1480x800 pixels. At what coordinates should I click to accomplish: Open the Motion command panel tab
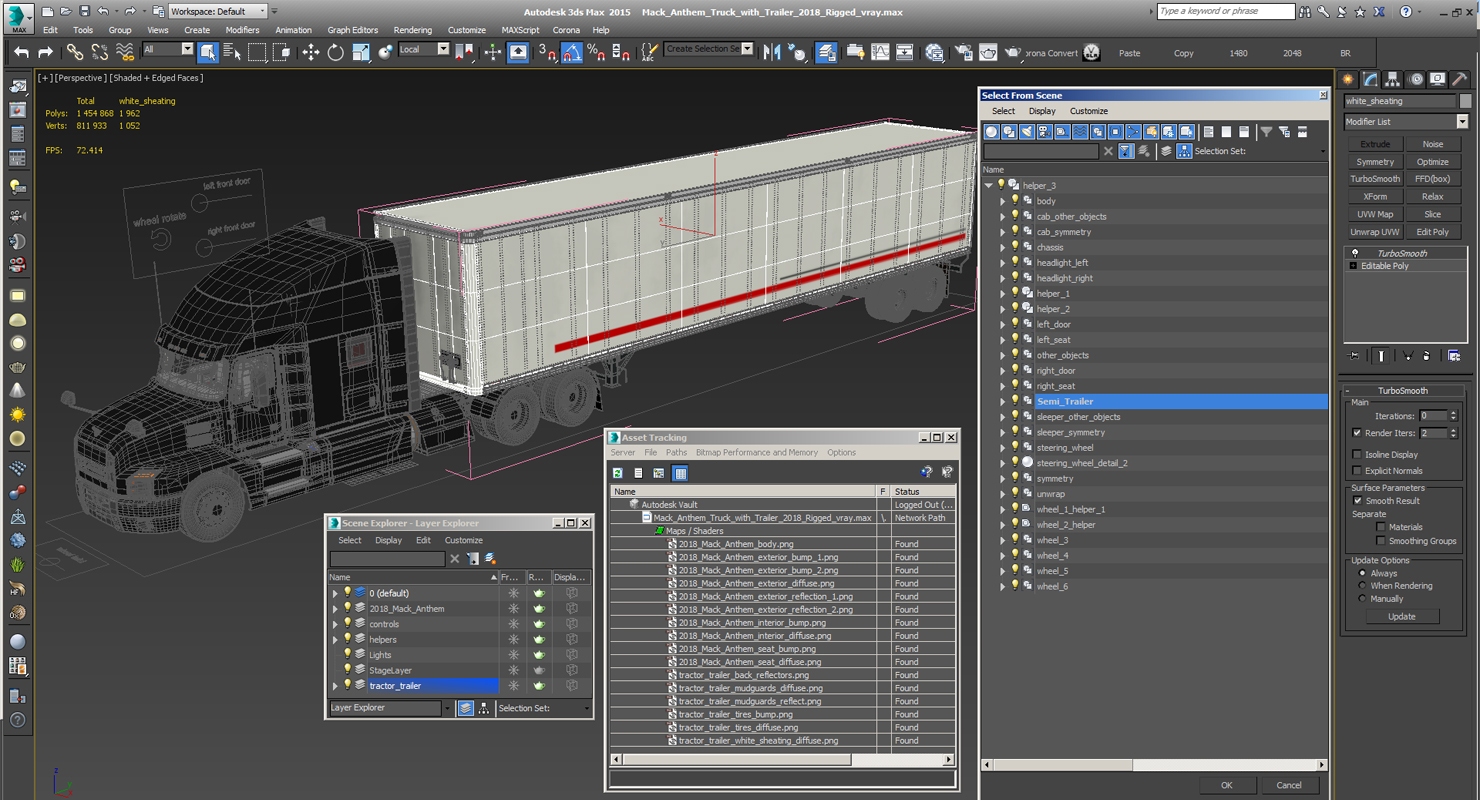coord(1416,79)
